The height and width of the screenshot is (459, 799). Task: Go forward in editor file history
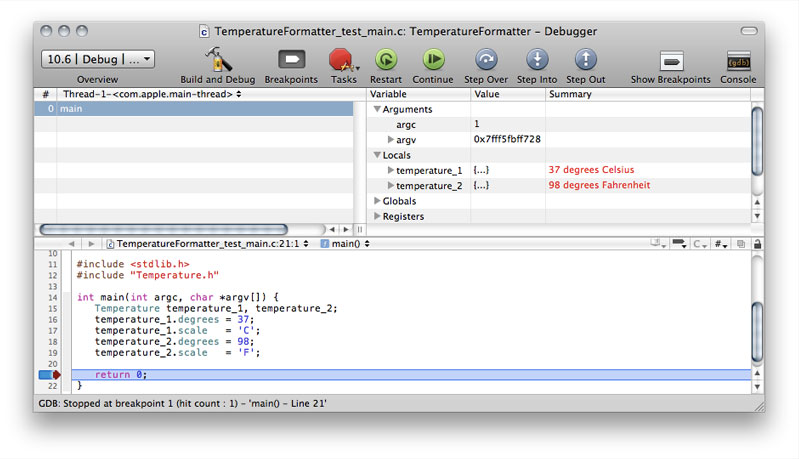(91, 244)
